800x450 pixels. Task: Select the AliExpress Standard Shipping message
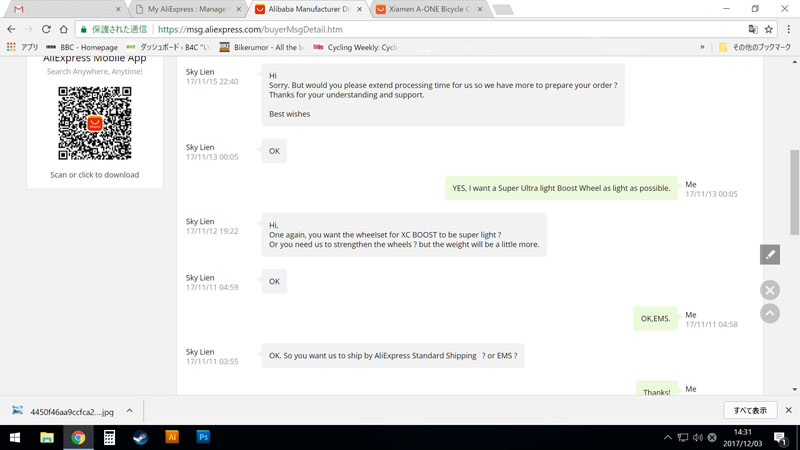393,356
